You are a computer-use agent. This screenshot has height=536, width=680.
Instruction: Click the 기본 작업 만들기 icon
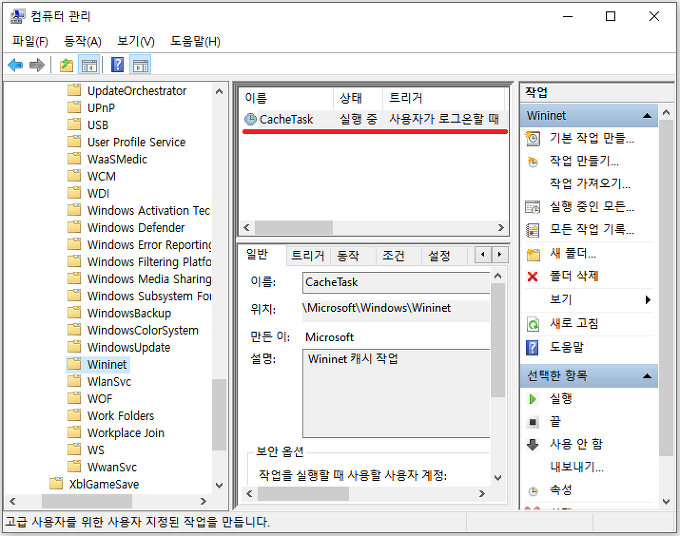pos(533,138)
